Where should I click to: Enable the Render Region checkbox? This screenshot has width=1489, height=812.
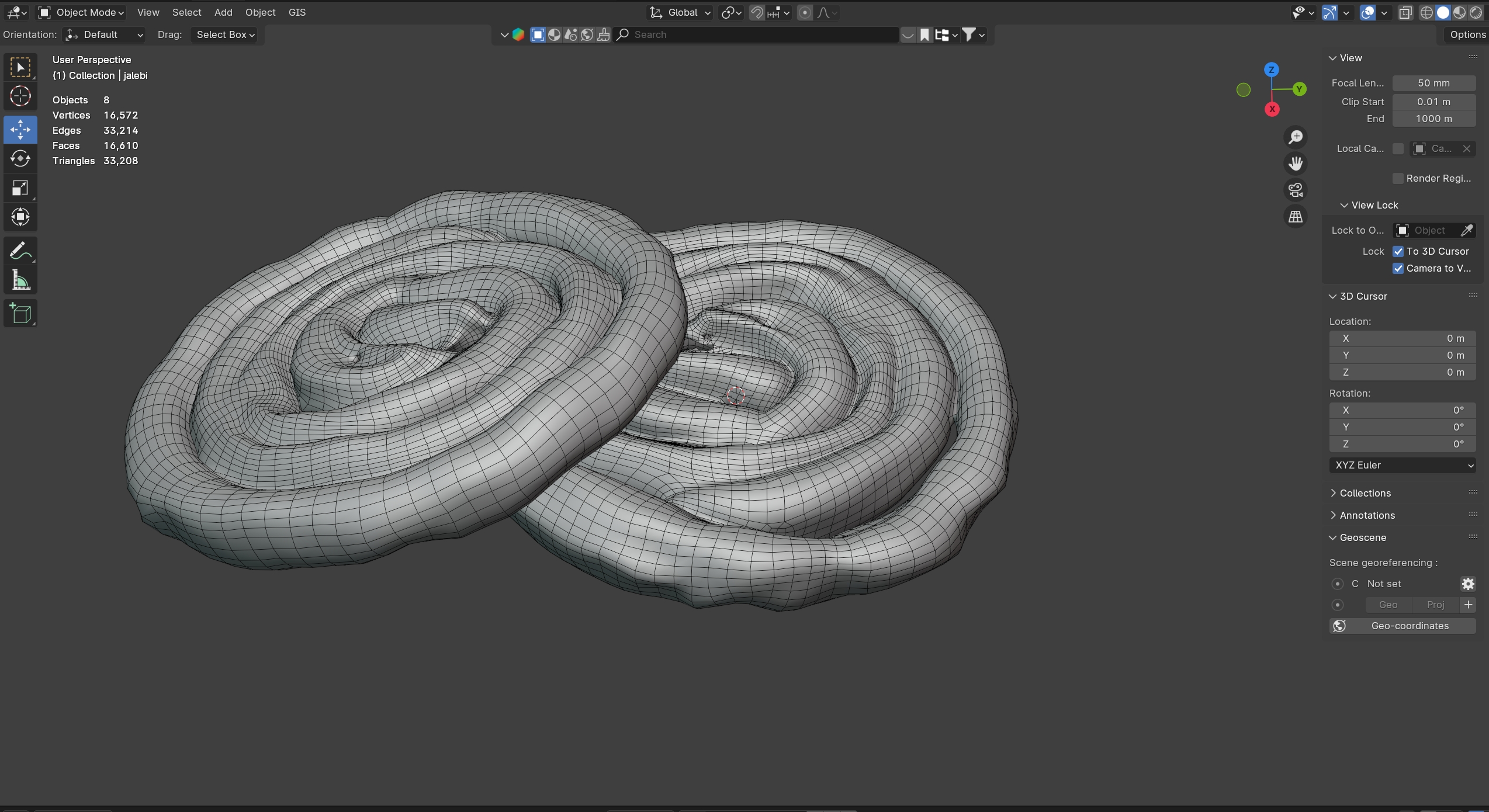pos(1398,178)
